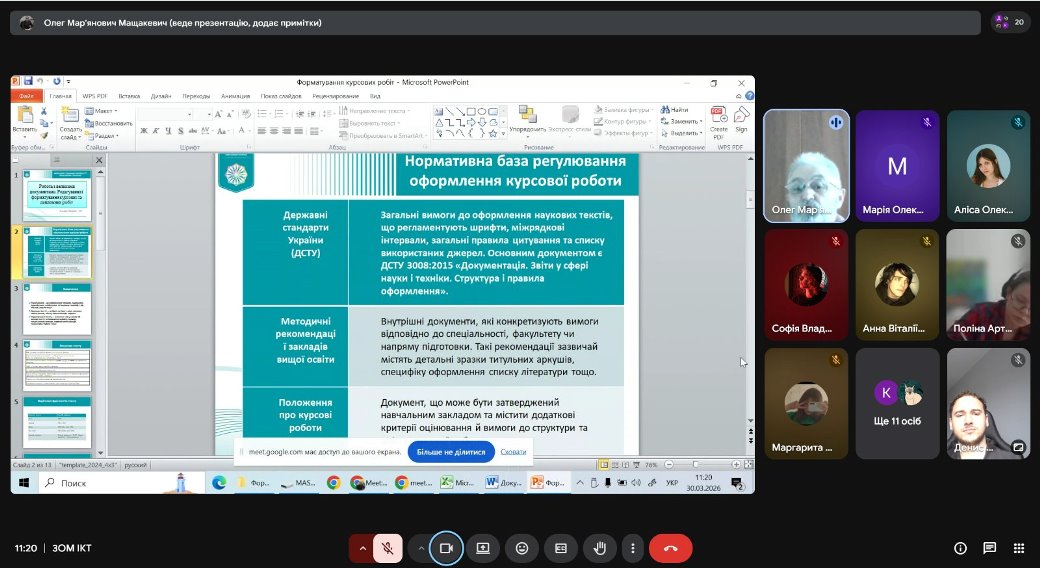This screenshot has height=568, width=1040.
Task: Switch to the Вставка ribbon tab
Action: click(x=129, y=95)
